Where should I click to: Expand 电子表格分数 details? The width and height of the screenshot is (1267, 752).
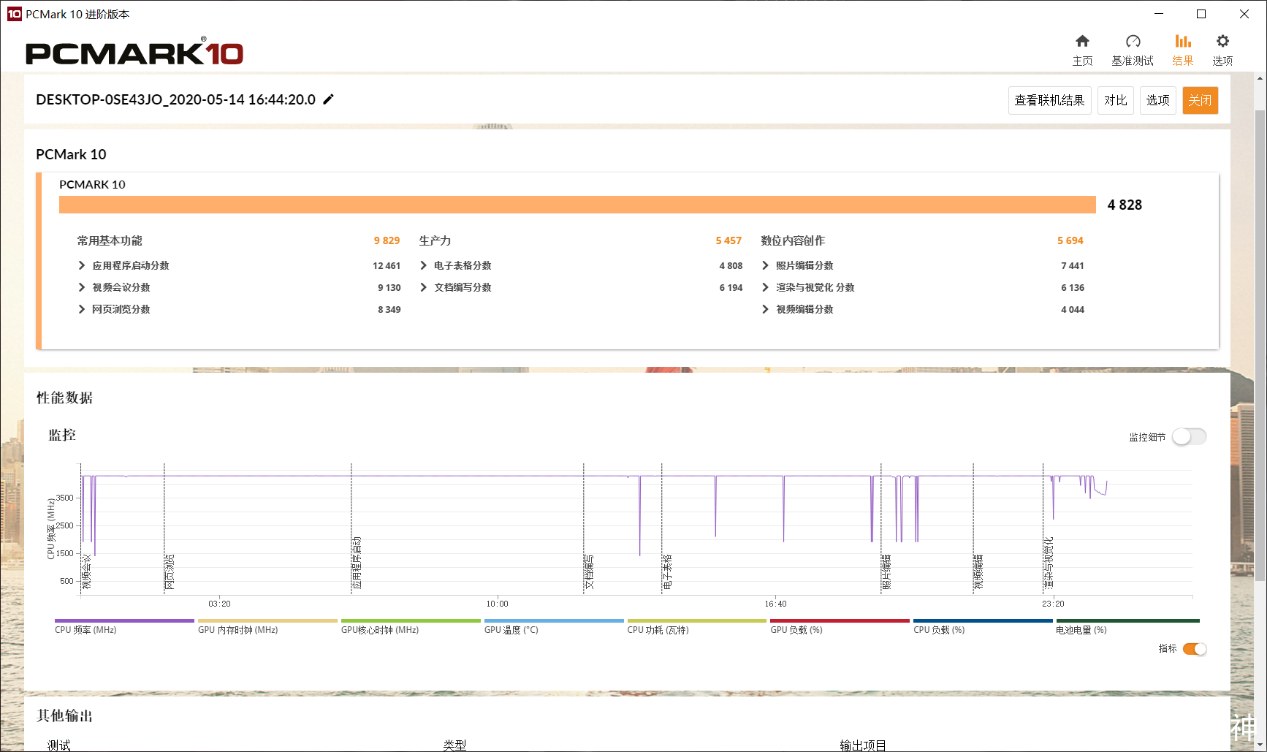coord(424,266)
